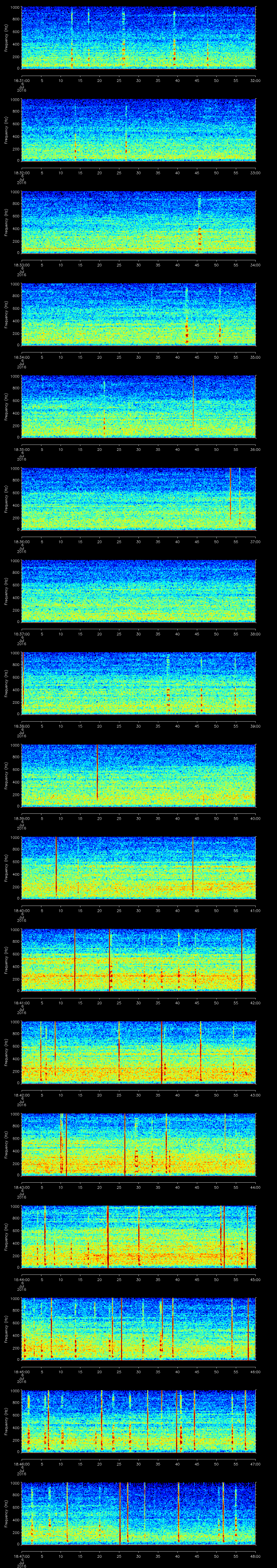Select the spectrogram panel beginning at 18:35:00

click(x=139, y=407)
